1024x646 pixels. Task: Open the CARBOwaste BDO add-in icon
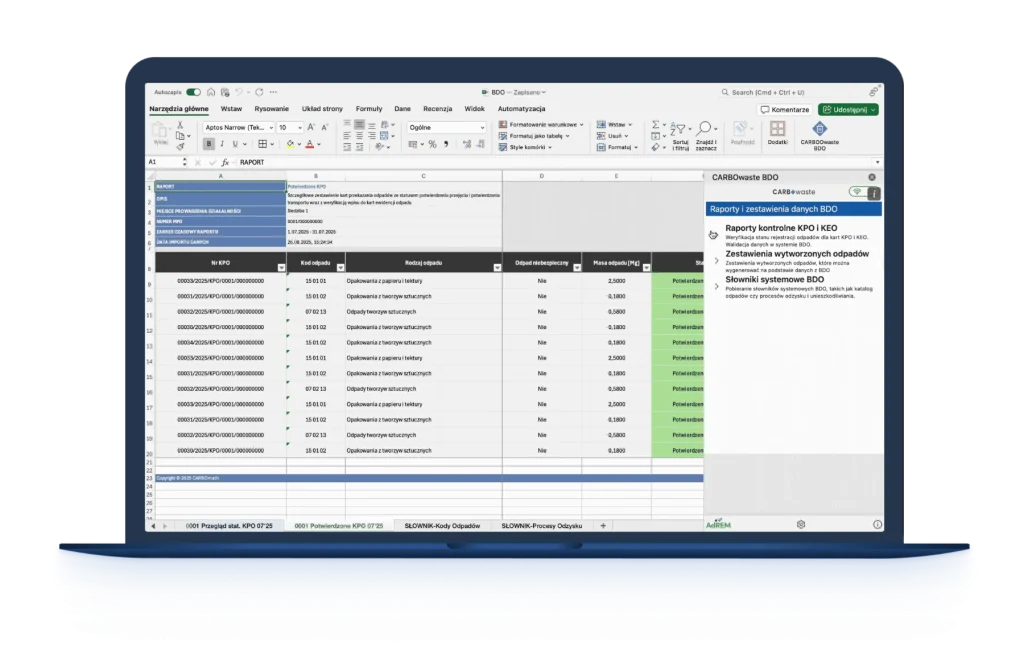pyautogui.click(x=819, y=129)
